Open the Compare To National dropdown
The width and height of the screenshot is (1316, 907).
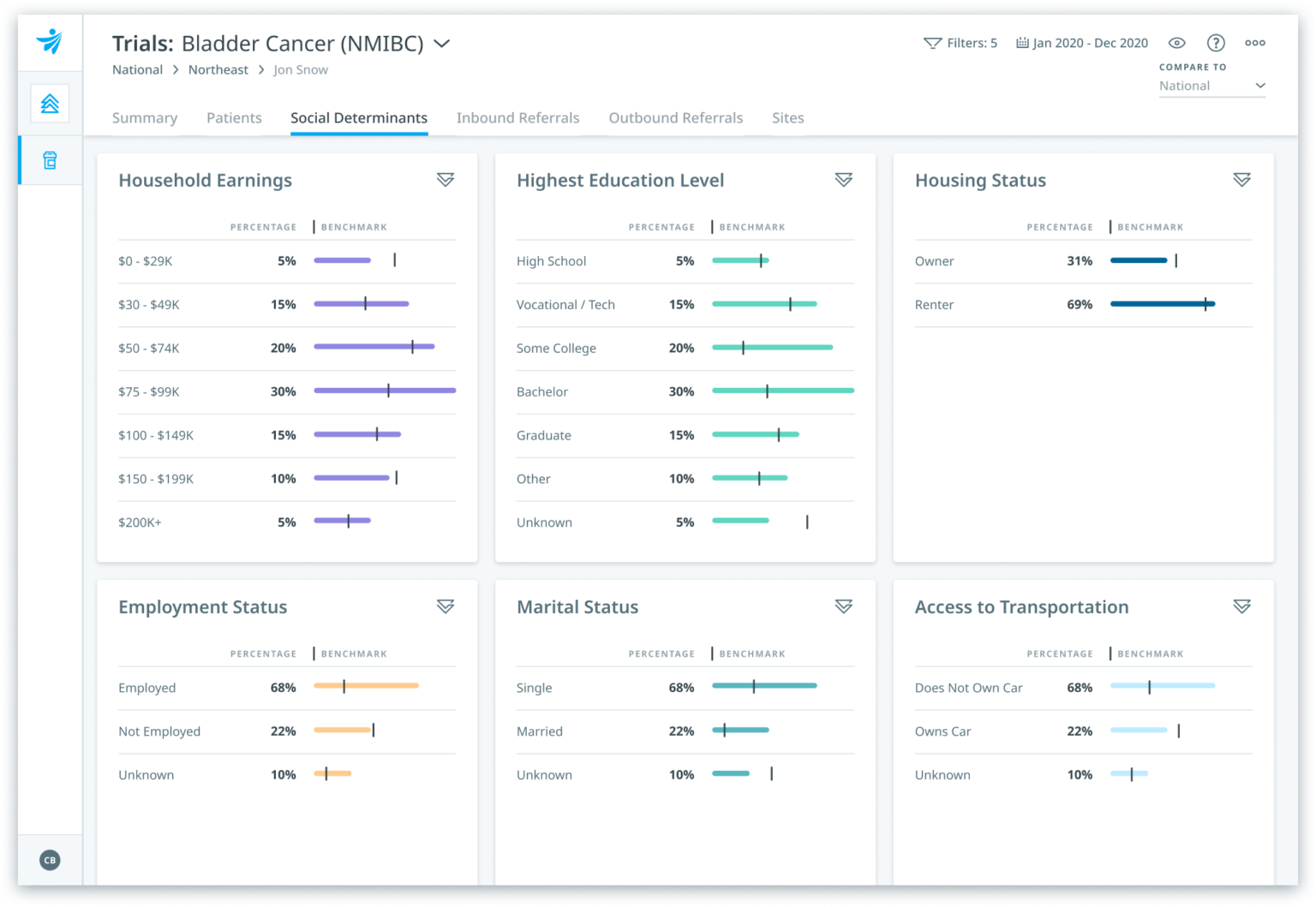click(1211, 86)
